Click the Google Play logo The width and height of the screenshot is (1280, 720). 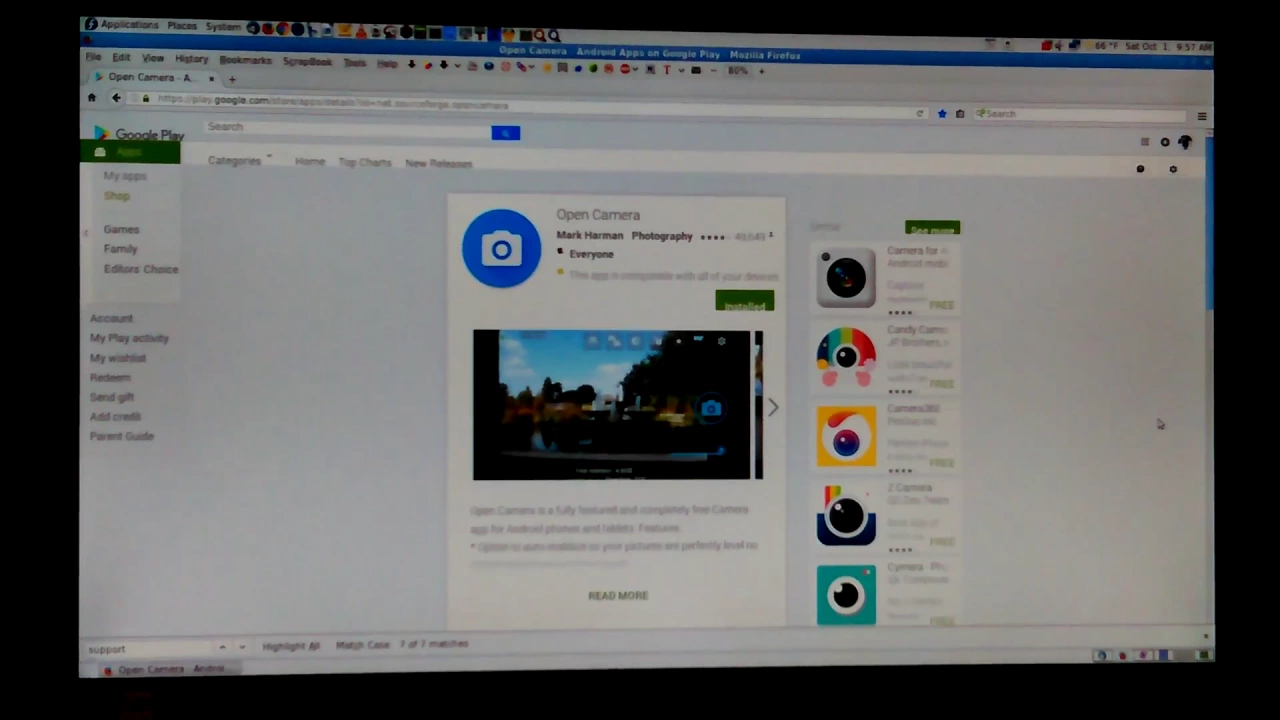click(138, 134)
